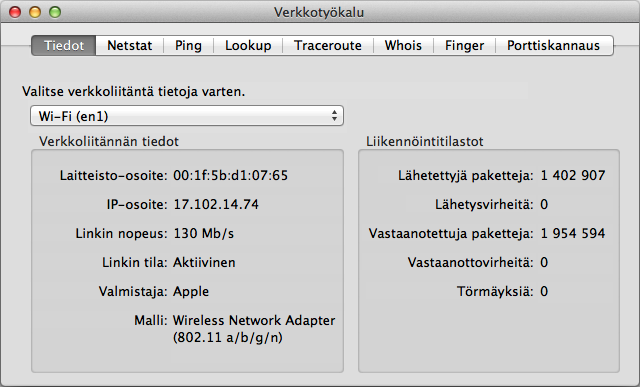640x387 pixels.
Task: Click the Lähetettyjä paketteja label
Action: coord(466,176)
